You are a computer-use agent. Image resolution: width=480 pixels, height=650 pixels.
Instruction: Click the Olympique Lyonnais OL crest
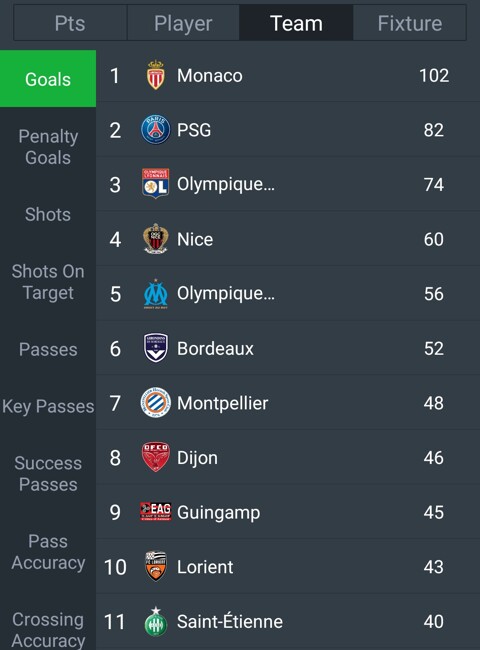[x=155, y=184]
